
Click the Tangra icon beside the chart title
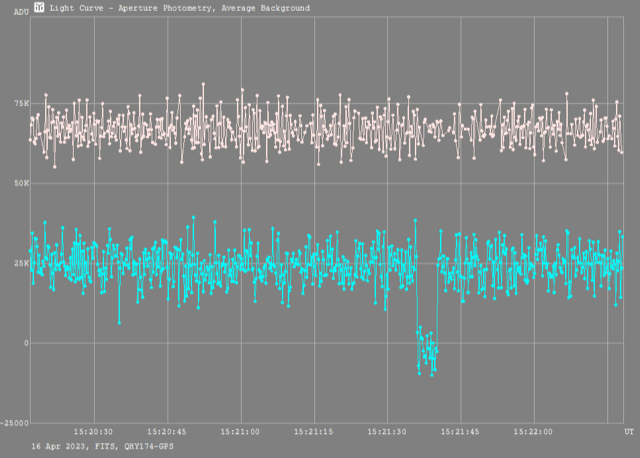(x=39, y=7)
